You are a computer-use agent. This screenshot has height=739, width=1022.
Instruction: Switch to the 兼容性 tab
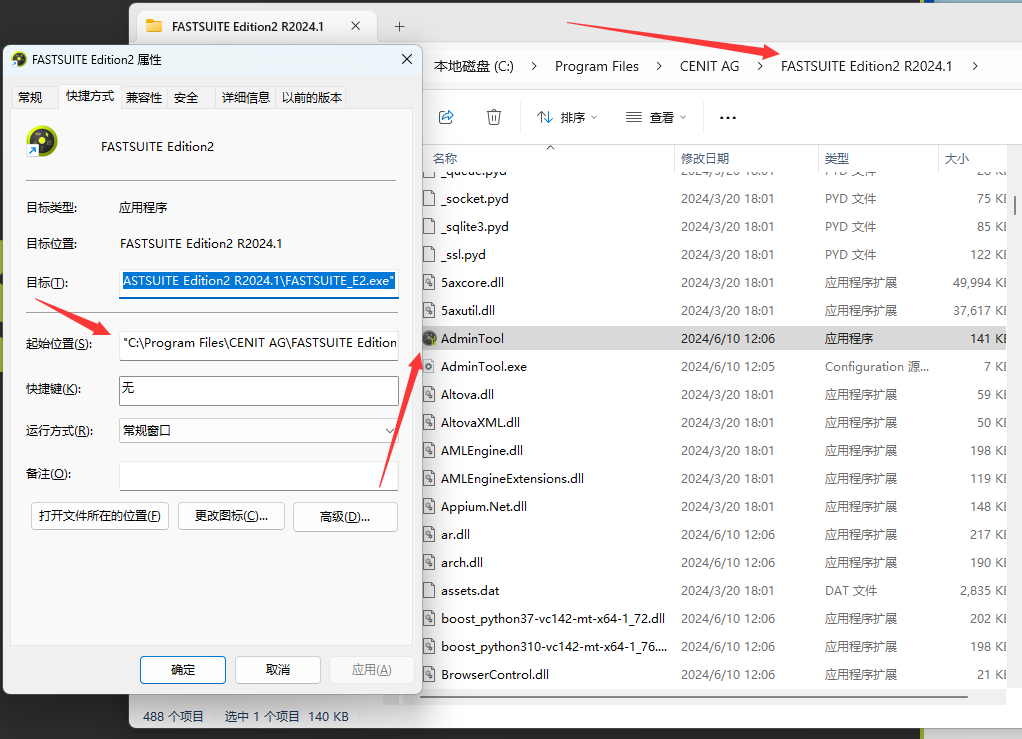click(143, 97)
